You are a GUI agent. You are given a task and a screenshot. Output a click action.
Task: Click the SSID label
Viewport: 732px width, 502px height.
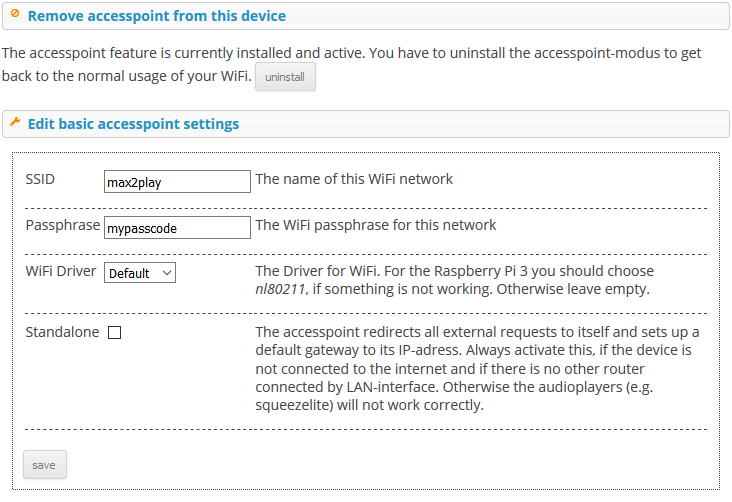pos(40,179)
